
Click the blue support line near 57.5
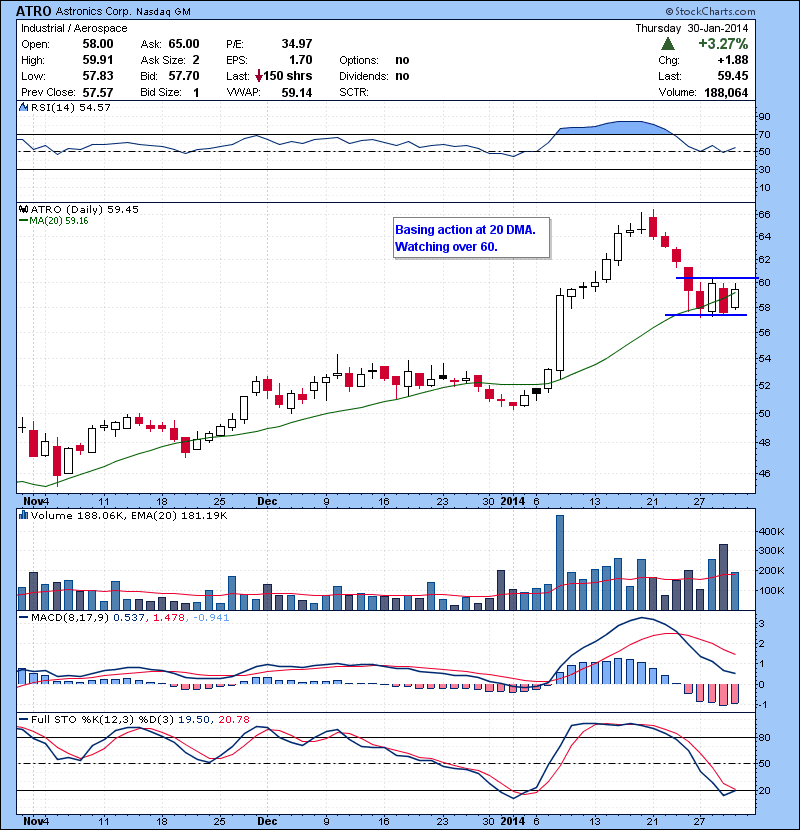706,315
